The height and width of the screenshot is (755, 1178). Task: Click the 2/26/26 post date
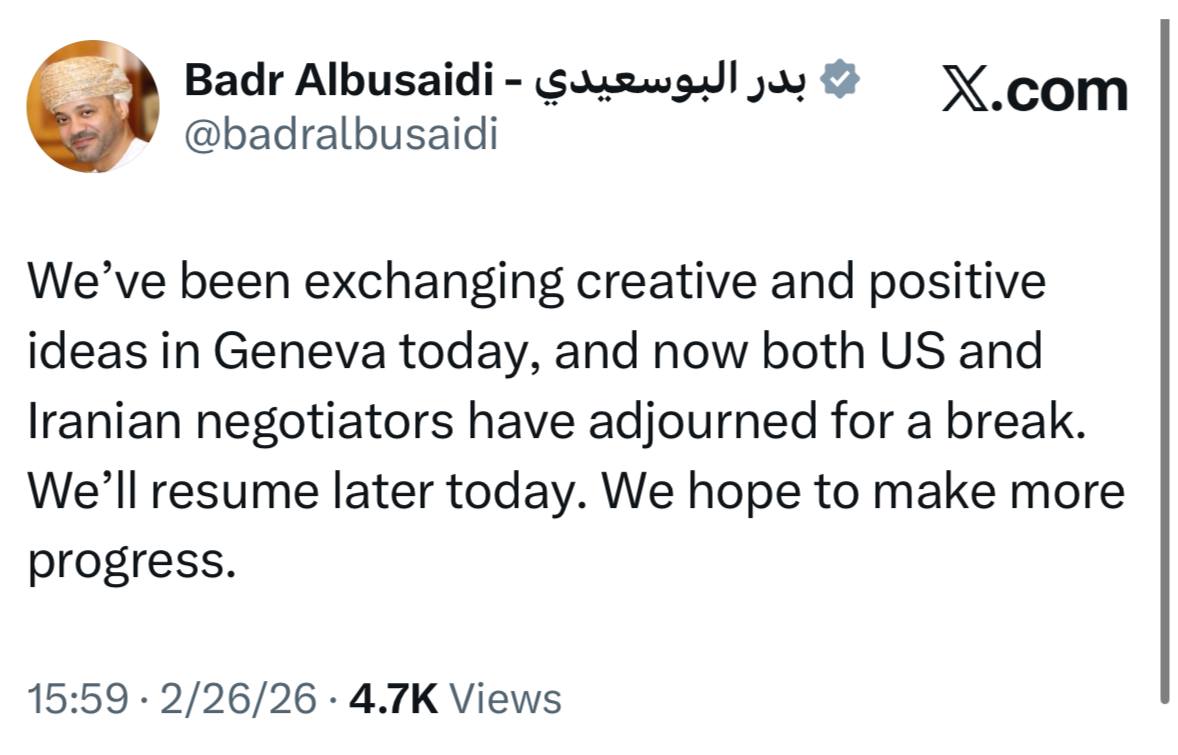pos(236,698)
